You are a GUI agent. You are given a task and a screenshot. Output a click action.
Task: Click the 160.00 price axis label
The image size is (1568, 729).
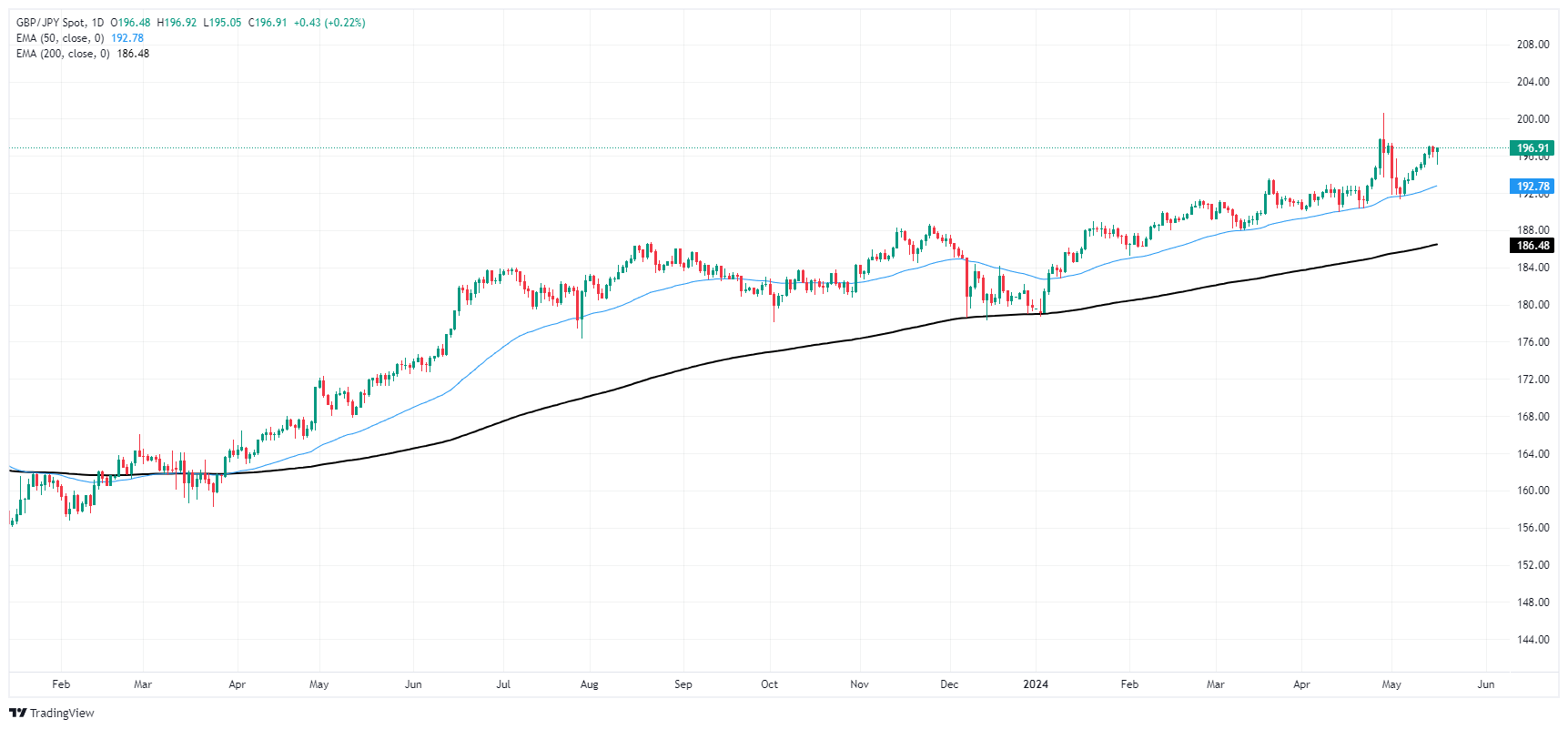(x=1533, y=491)
